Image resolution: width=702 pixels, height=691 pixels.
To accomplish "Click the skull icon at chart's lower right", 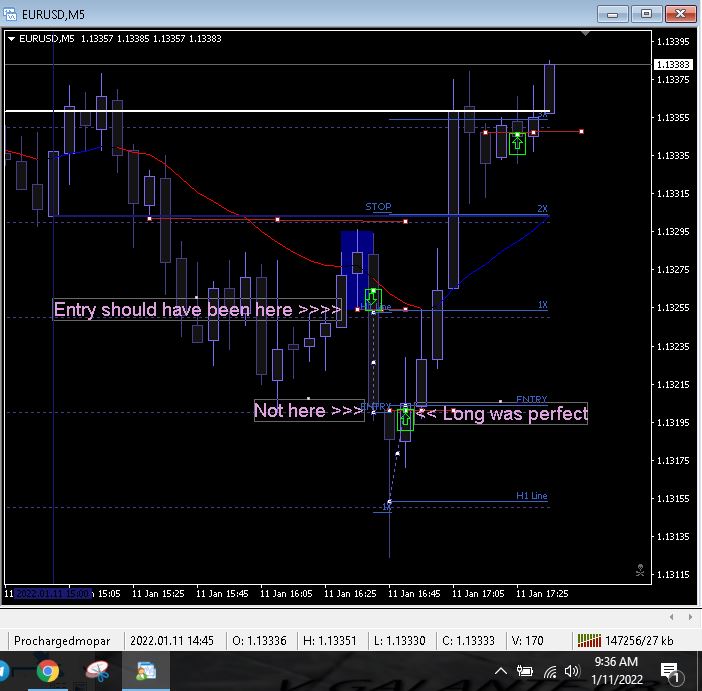I will point(640,570).
